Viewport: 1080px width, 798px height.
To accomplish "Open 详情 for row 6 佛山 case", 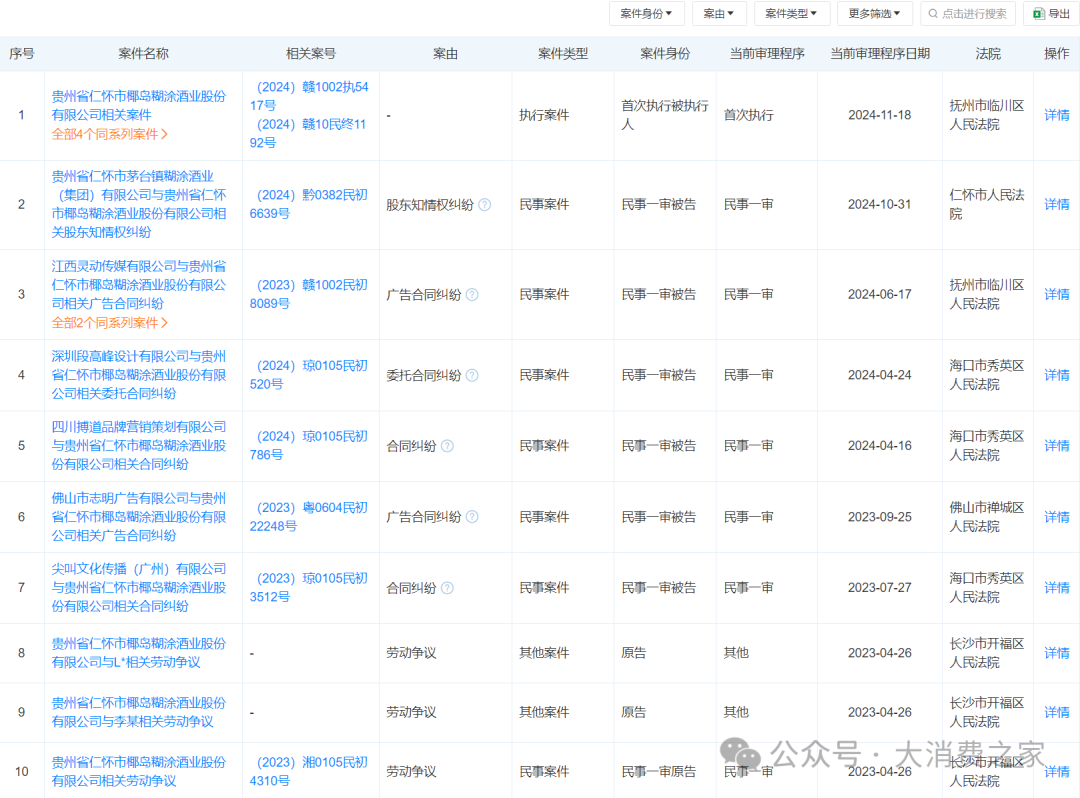I will coord(1057,517).
